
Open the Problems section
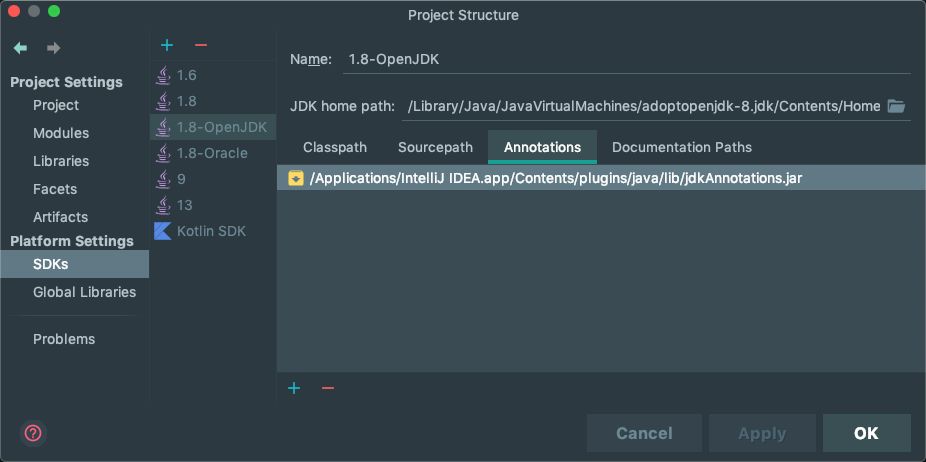pyautogui.click(x=64, y=339)
